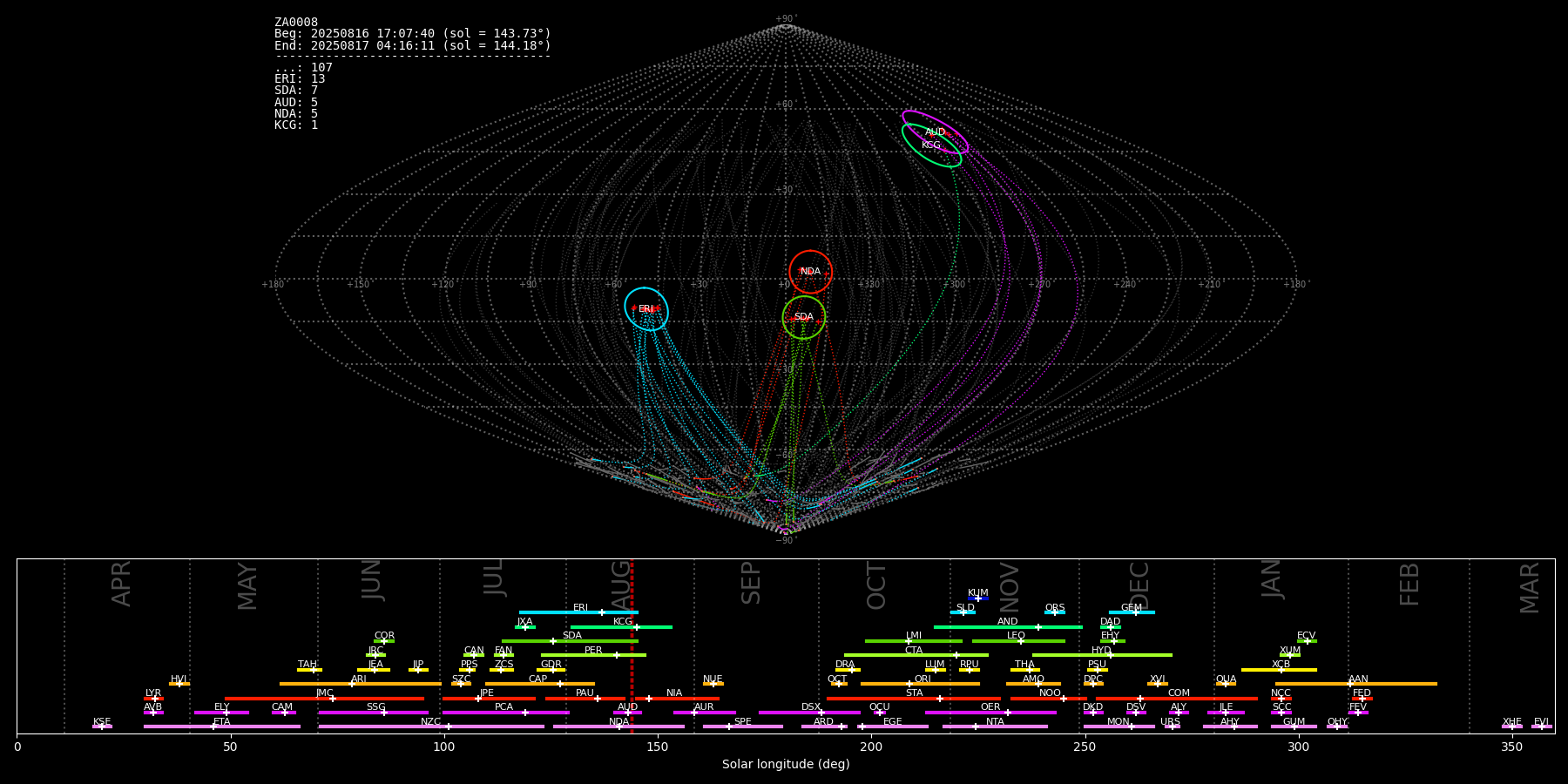Click the COM red timeline bar

(x=1179, y=699)
